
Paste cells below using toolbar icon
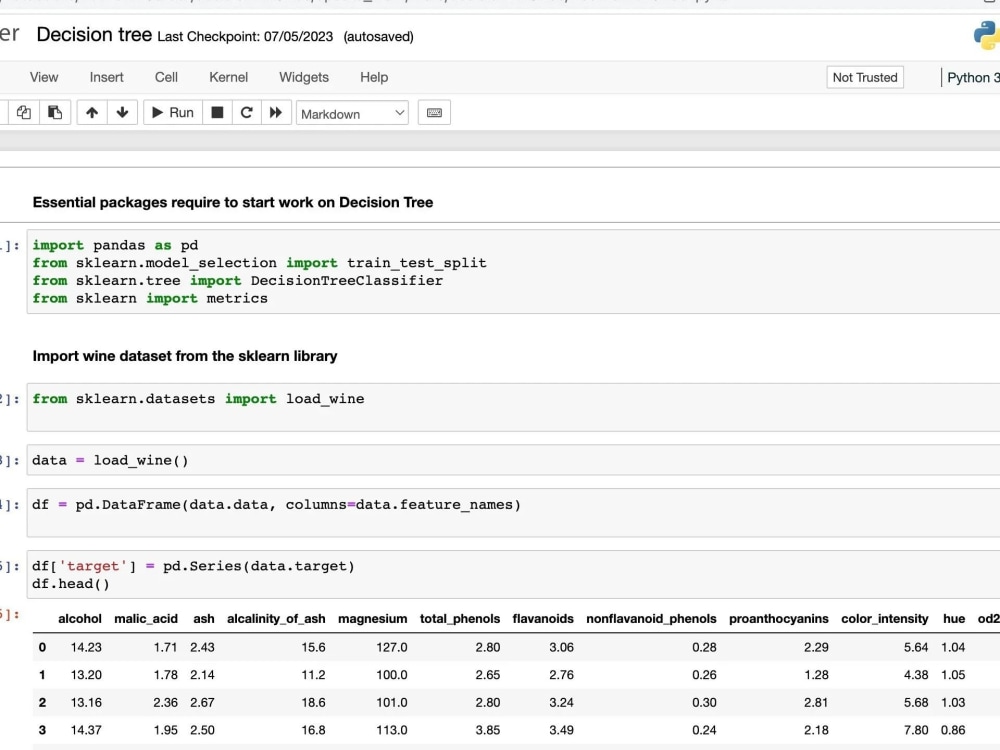(55, 112)
